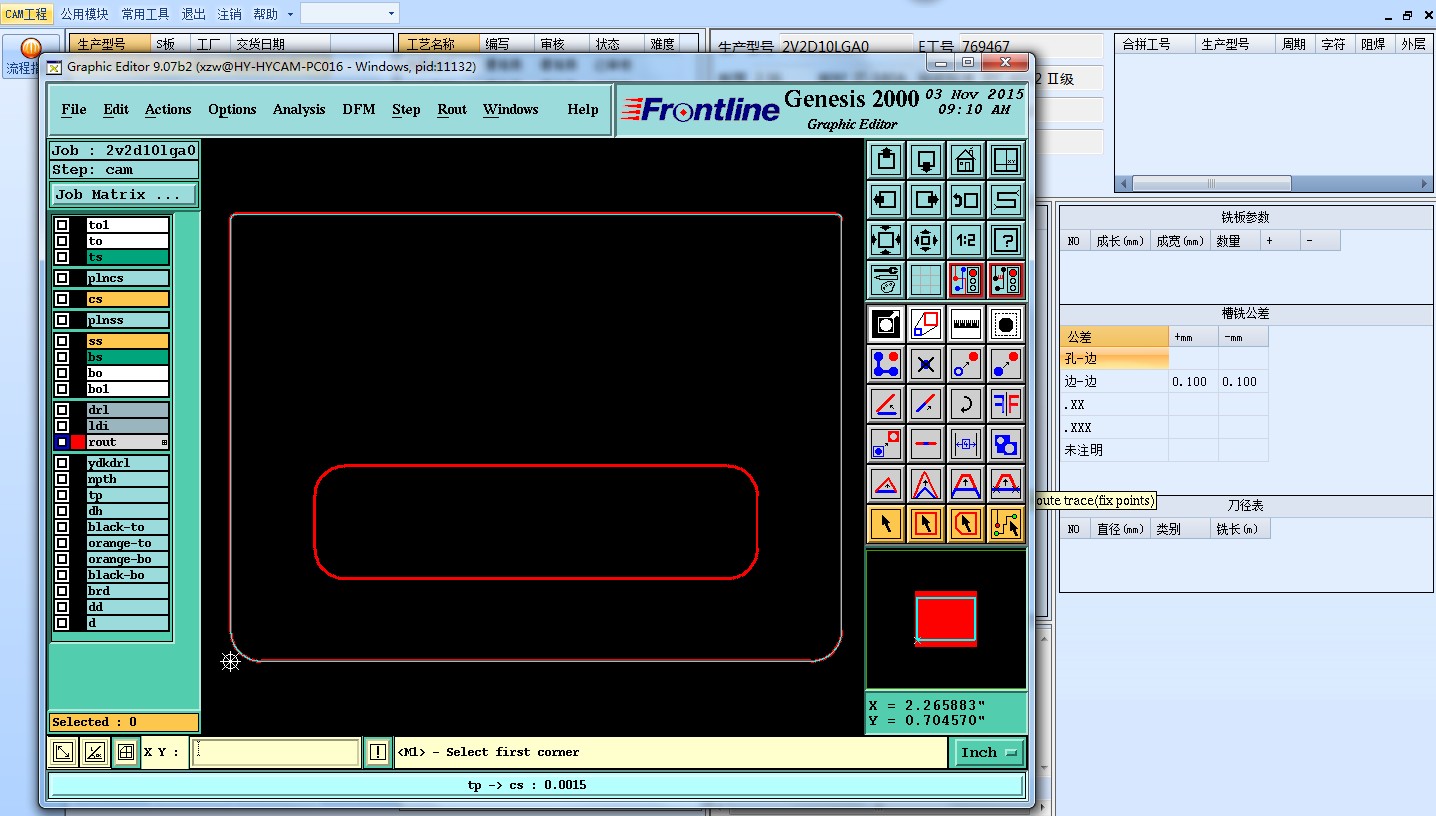Open the File menu
Image resolution: width=1436 pixels, height=816 pixels.
tap(73, 109)
